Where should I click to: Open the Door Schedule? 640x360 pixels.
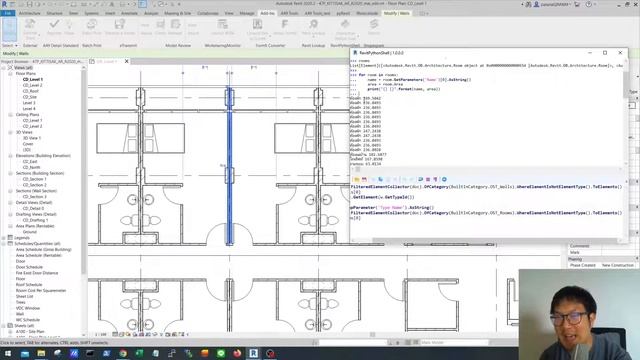coord(29,267)
